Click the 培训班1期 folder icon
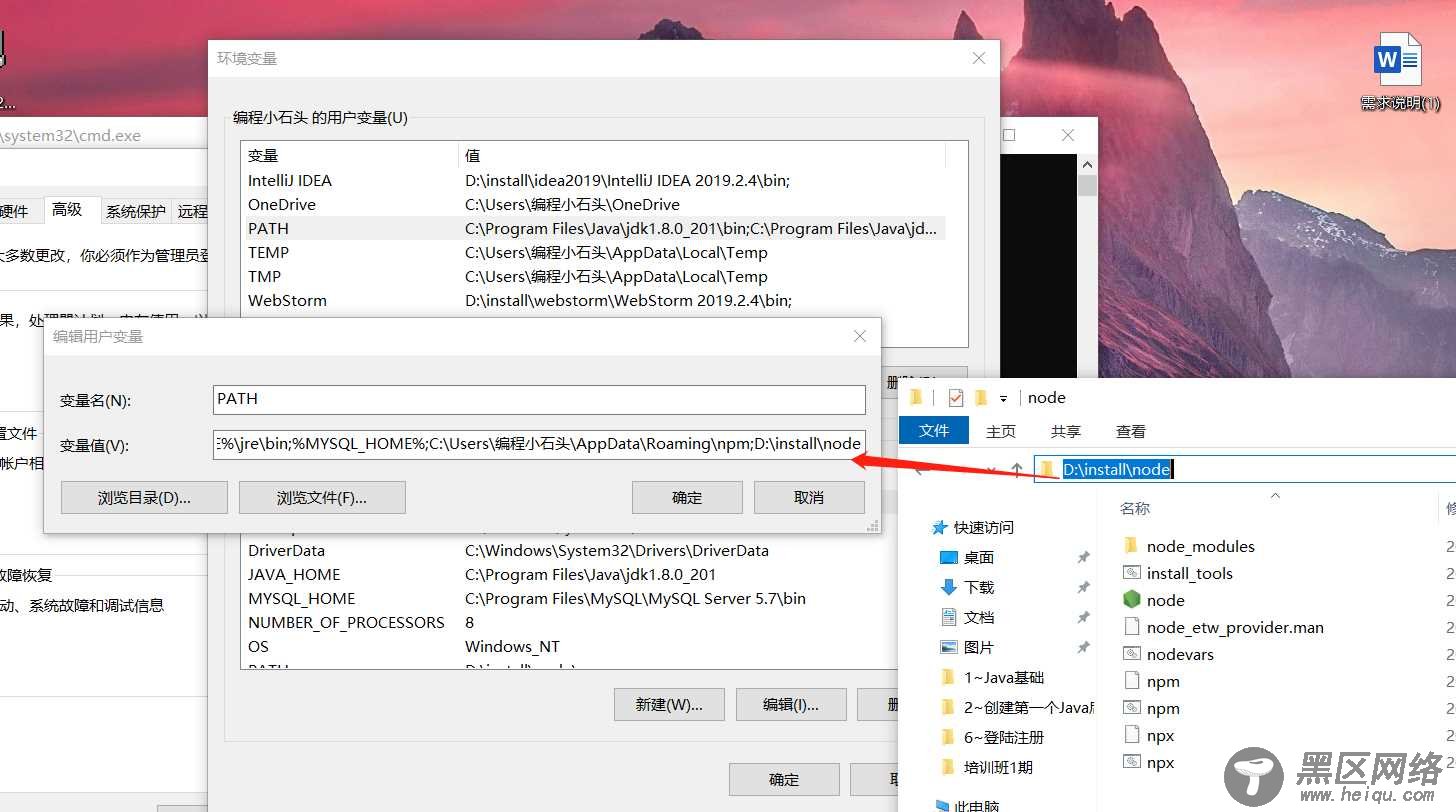This screenshot has height=812, width=1456. tap(949, 767)
